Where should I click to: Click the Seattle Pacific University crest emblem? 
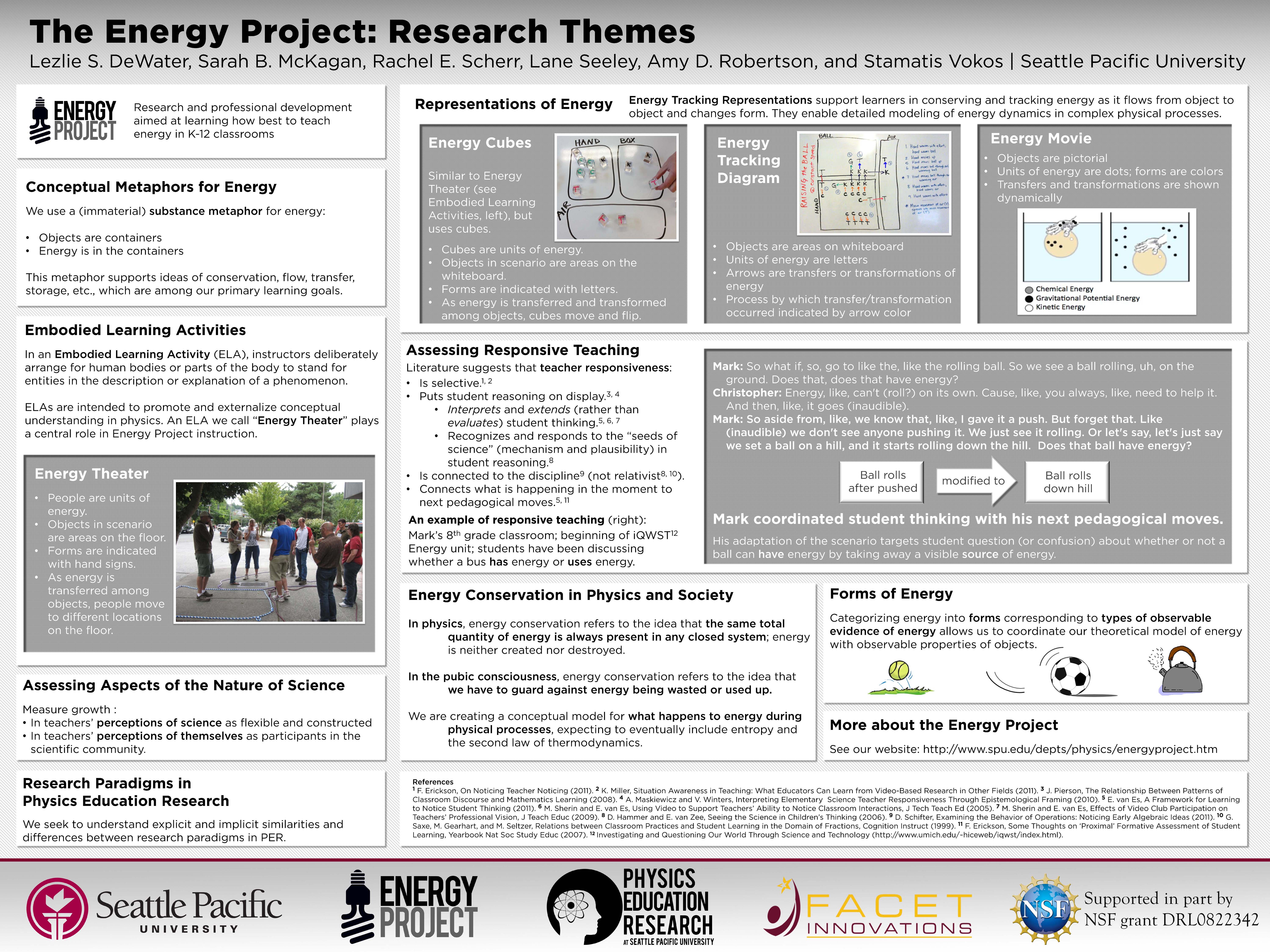click(57, 908)
